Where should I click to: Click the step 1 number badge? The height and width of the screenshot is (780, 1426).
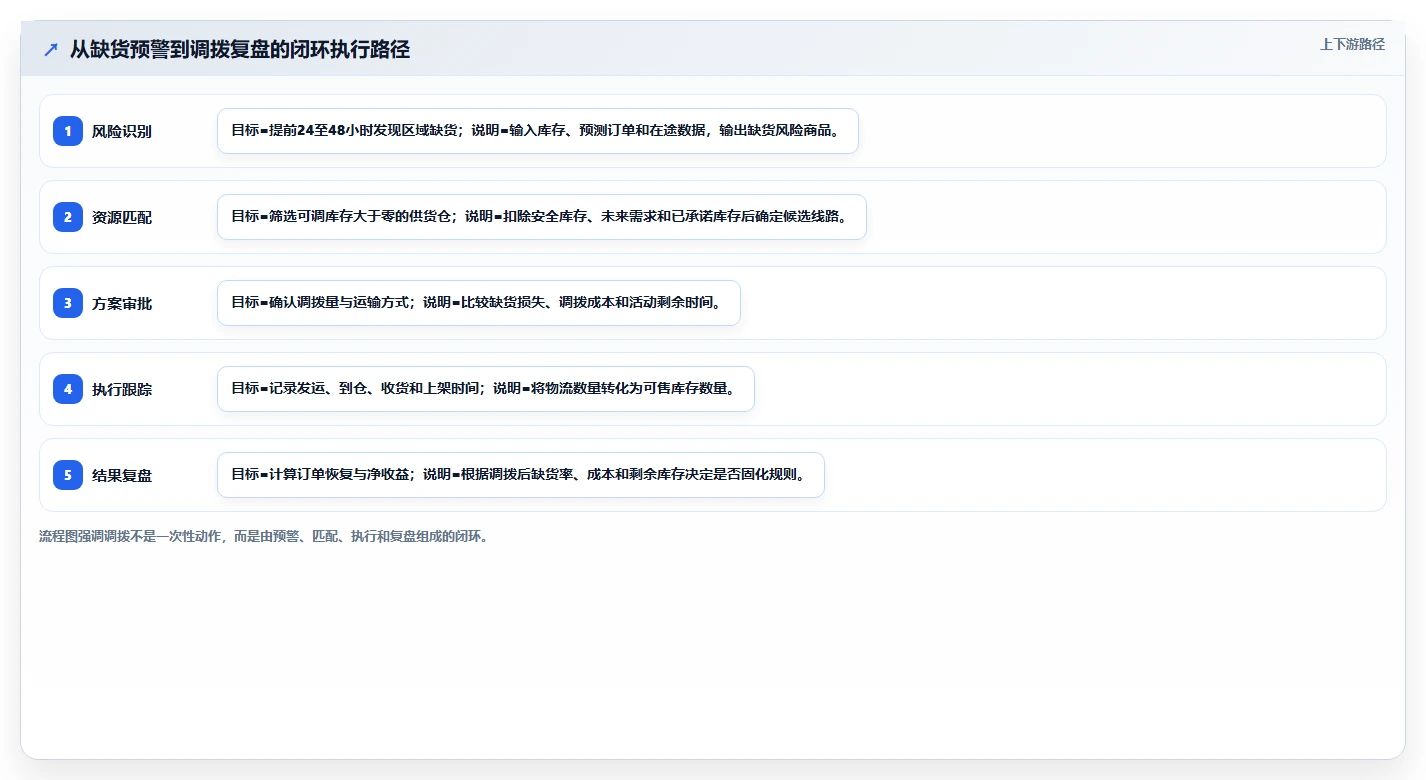pos(68,131)
